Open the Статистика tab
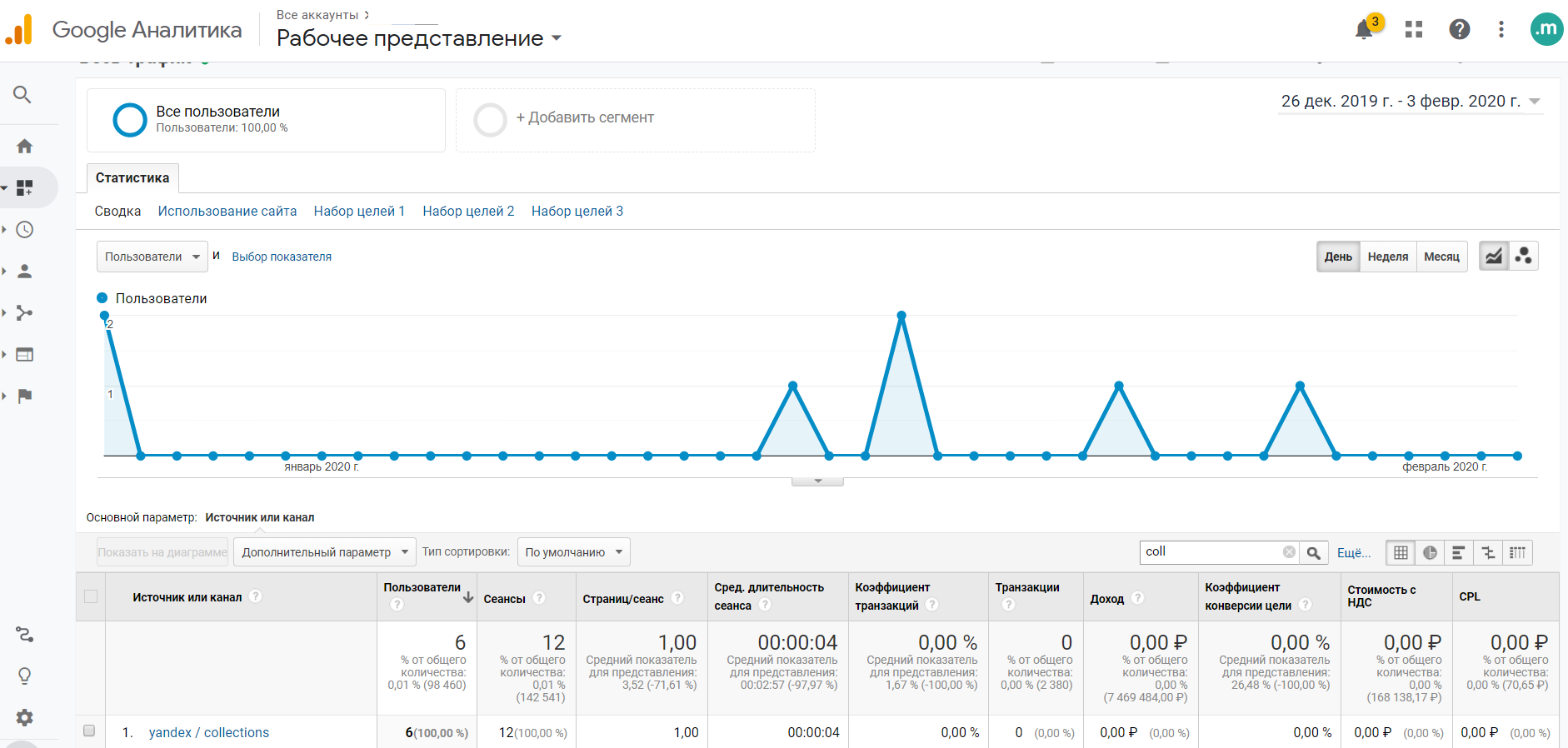The image size is (1568, 748). (132, 178)
